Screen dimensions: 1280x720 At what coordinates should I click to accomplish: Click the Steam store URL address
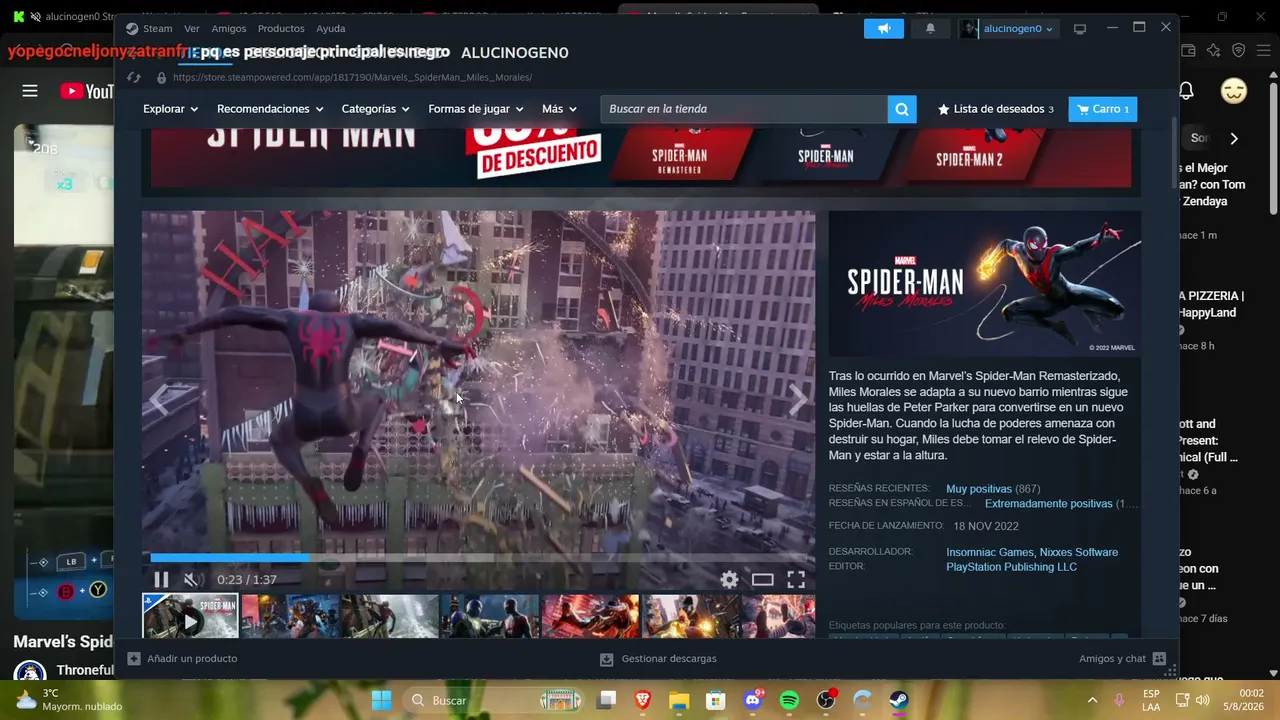(x=352, y=77)
